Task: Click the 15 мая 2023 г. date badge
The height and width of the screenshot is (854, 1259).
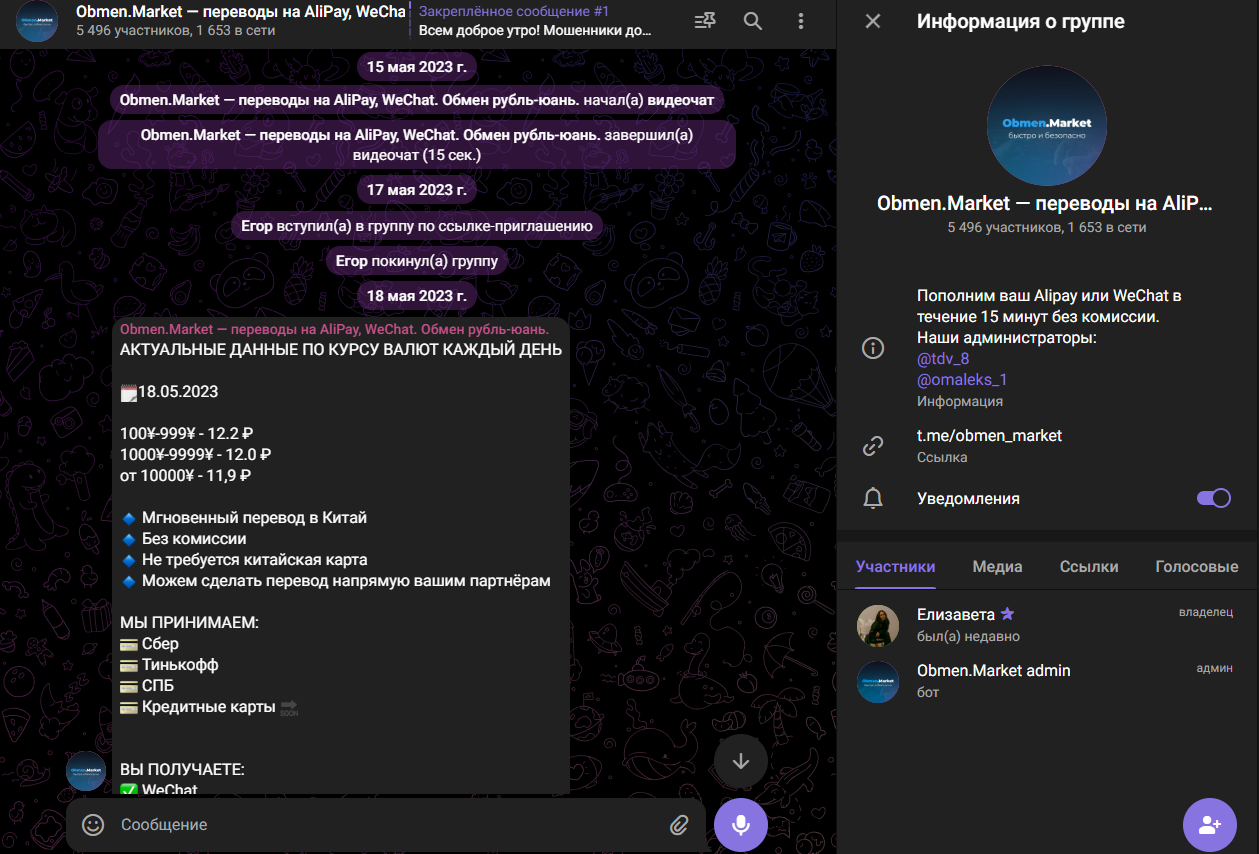Action: tap(417, 67)
